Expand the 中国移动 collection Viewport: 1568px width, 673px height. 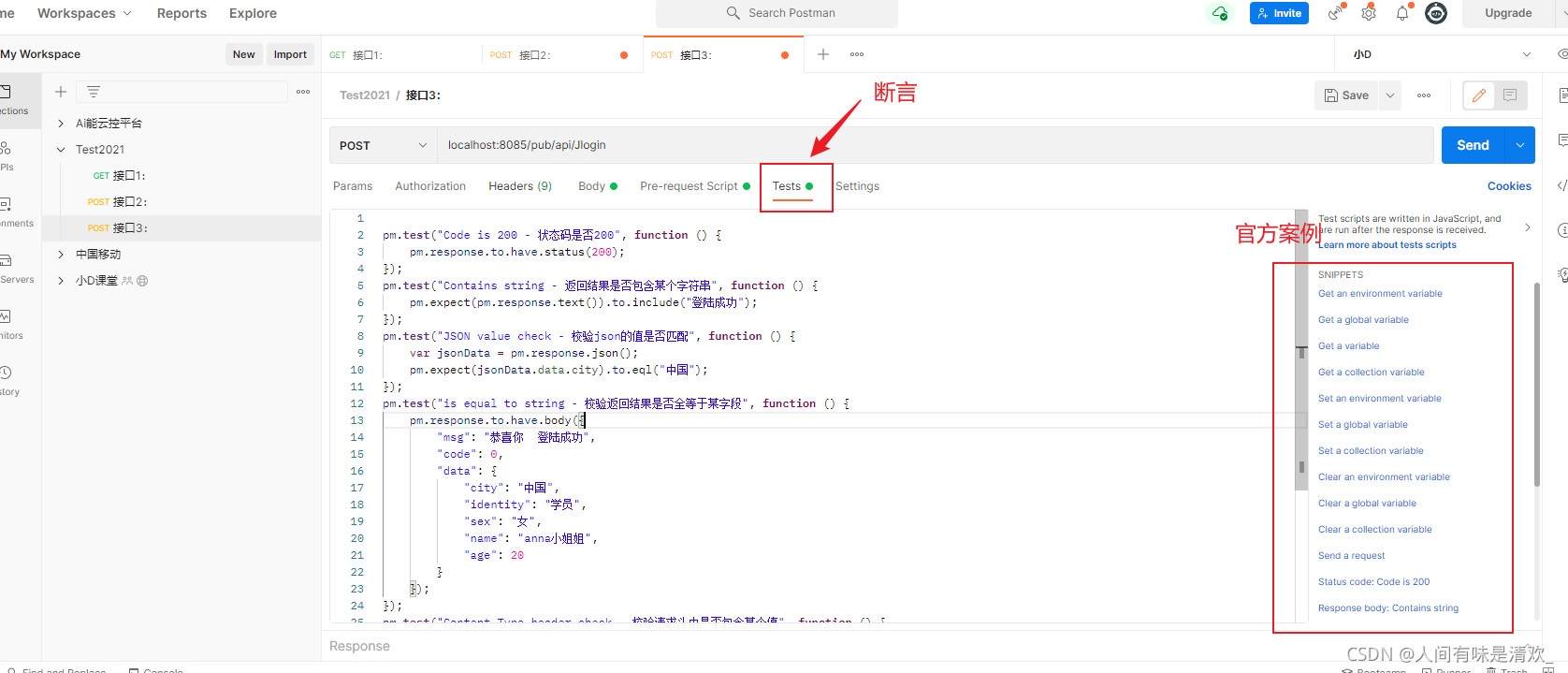tap(61, 255)
